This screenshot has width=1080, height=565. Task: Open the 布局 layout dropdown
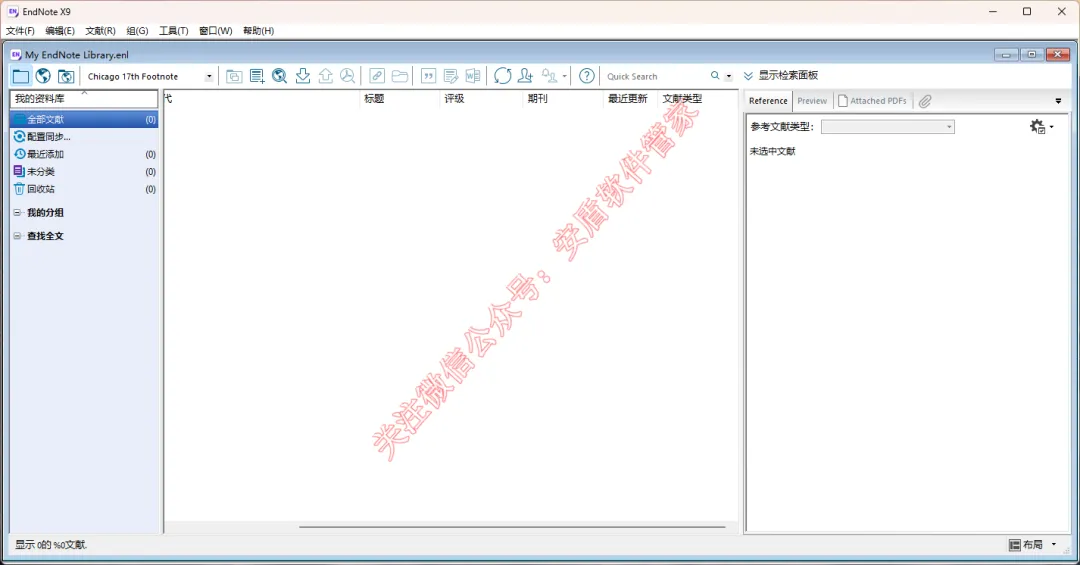[x=1032, y=545]
